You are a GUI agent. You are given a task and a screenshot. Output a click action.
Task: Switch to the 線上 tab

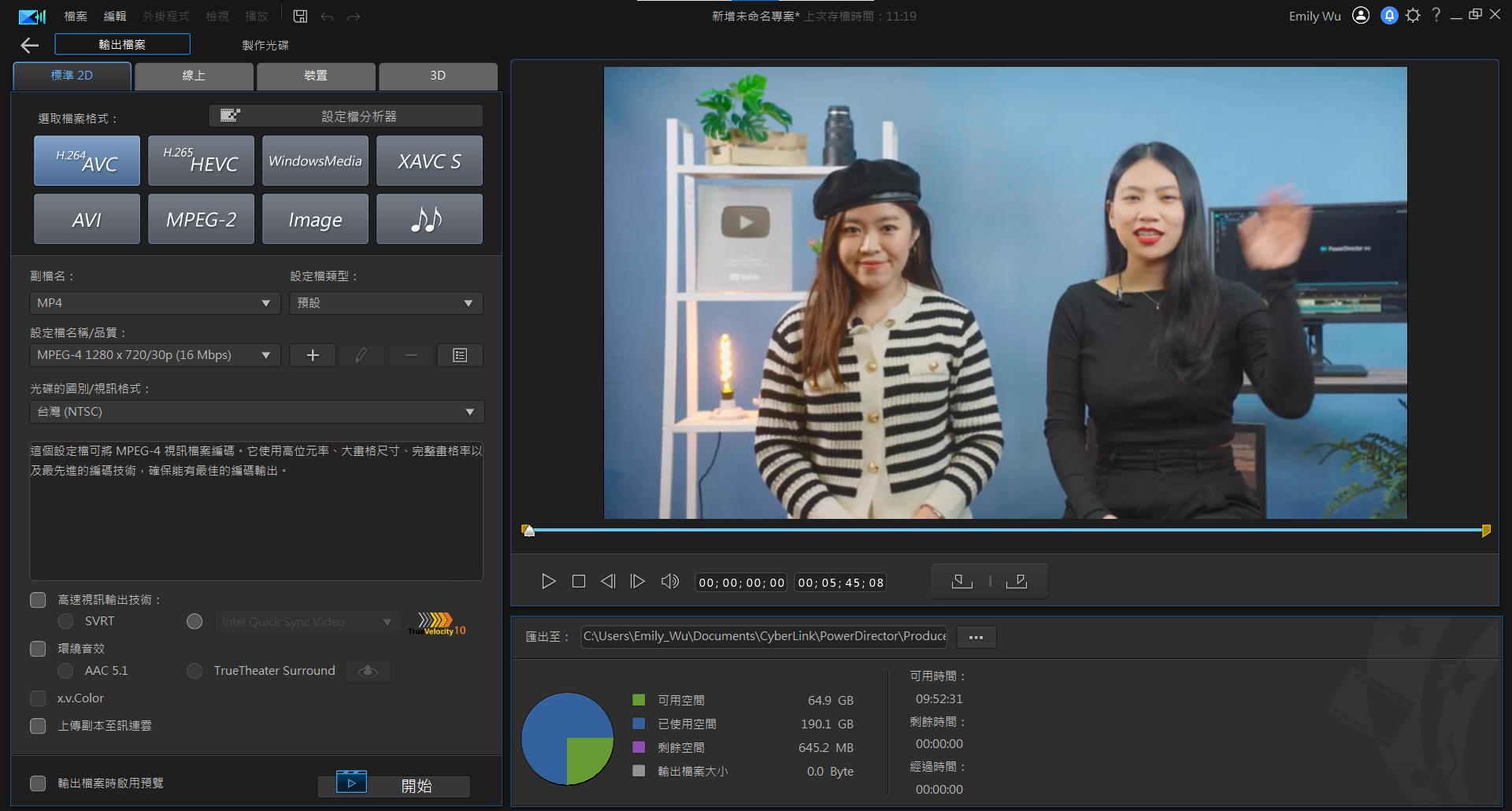pos(194,76)
